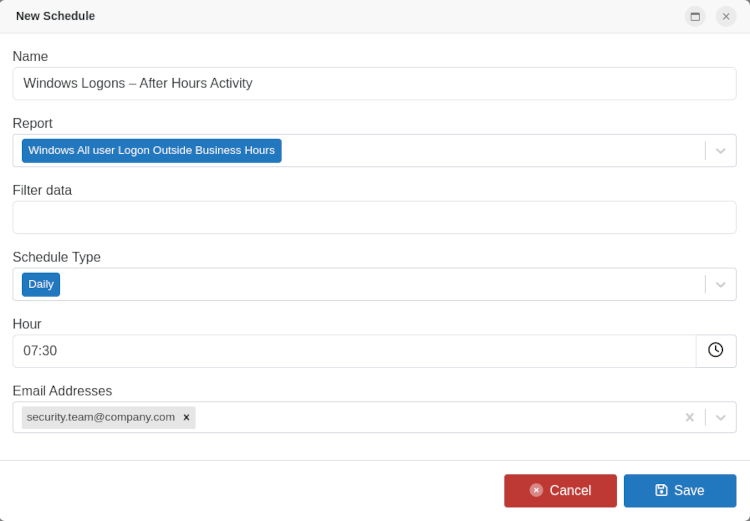Click the Filter data label
Viewport: 750px width, 521px height.
[42, 190]
